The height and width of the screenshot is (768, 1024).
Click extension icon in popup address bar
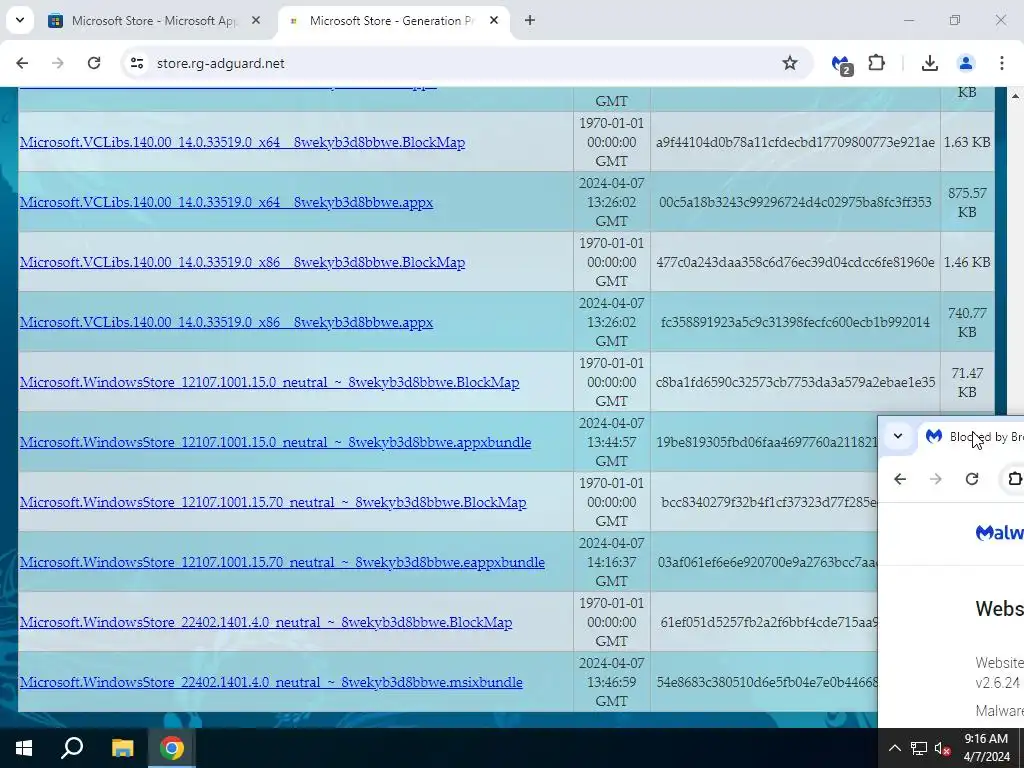click(x=1014, y=479)
